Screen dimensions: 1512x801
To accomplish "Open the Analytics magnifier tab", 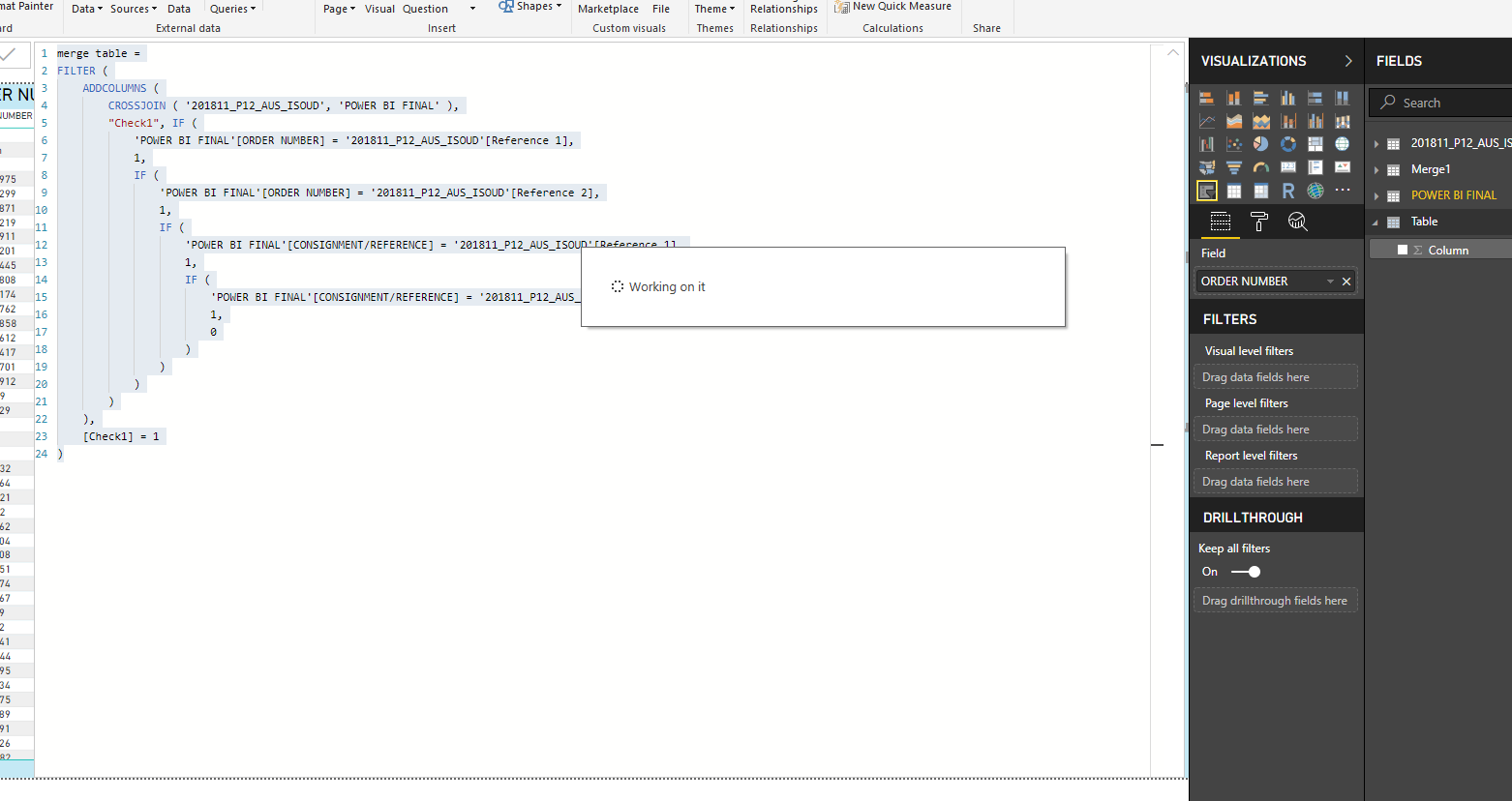I will [x=1298, y=222].
